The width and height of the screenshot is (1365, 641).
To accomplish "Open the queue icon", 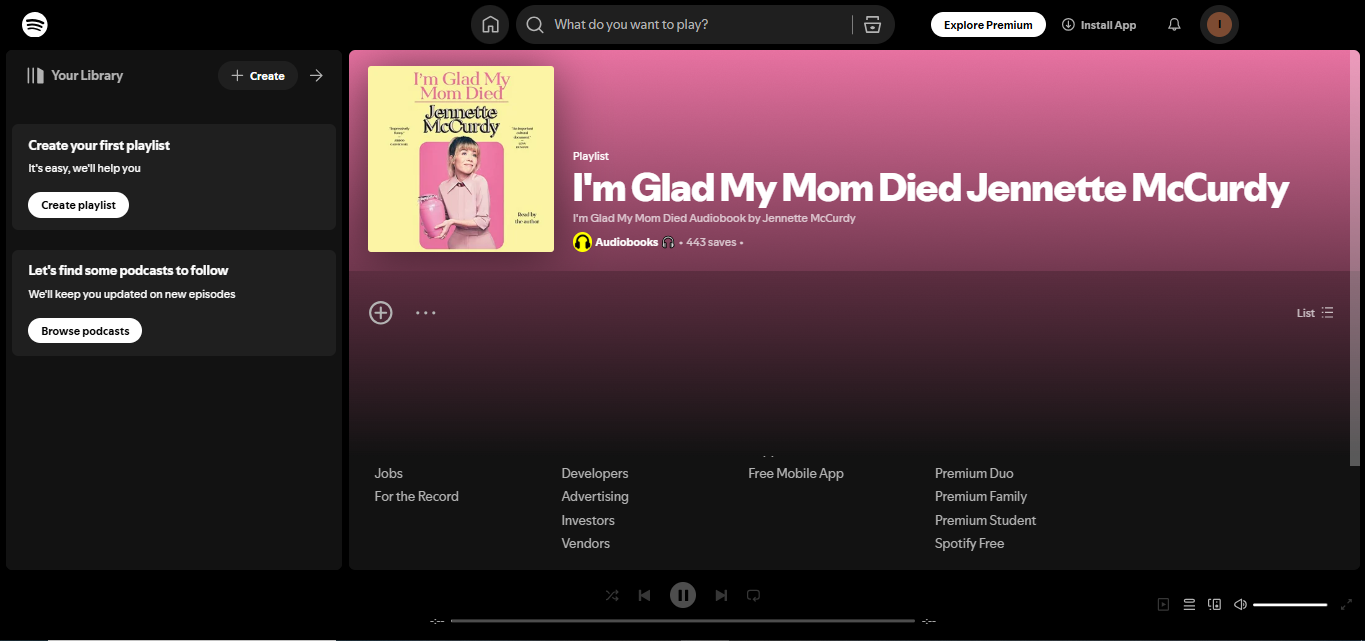I will [1189, 604].
